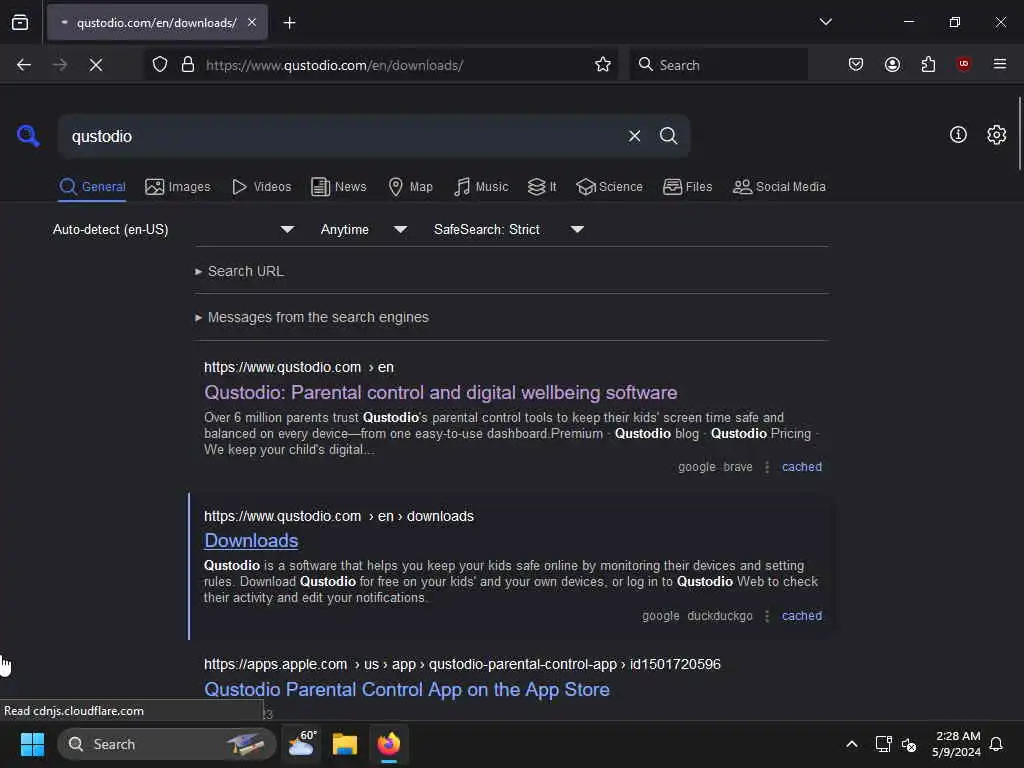Go back to previous page
The height and width of the screenshot is (768, 1024).
pos(24,65)
